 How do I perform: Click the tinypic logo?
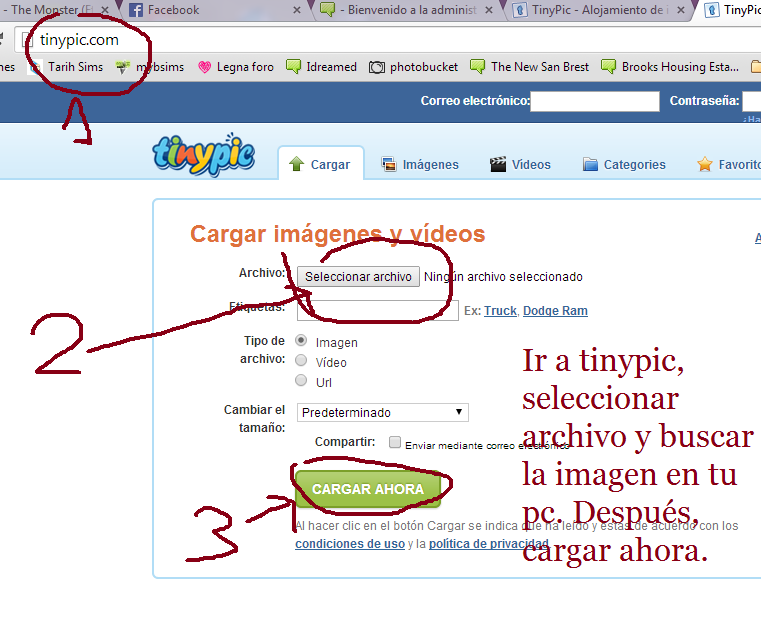[x=203, y=154]
